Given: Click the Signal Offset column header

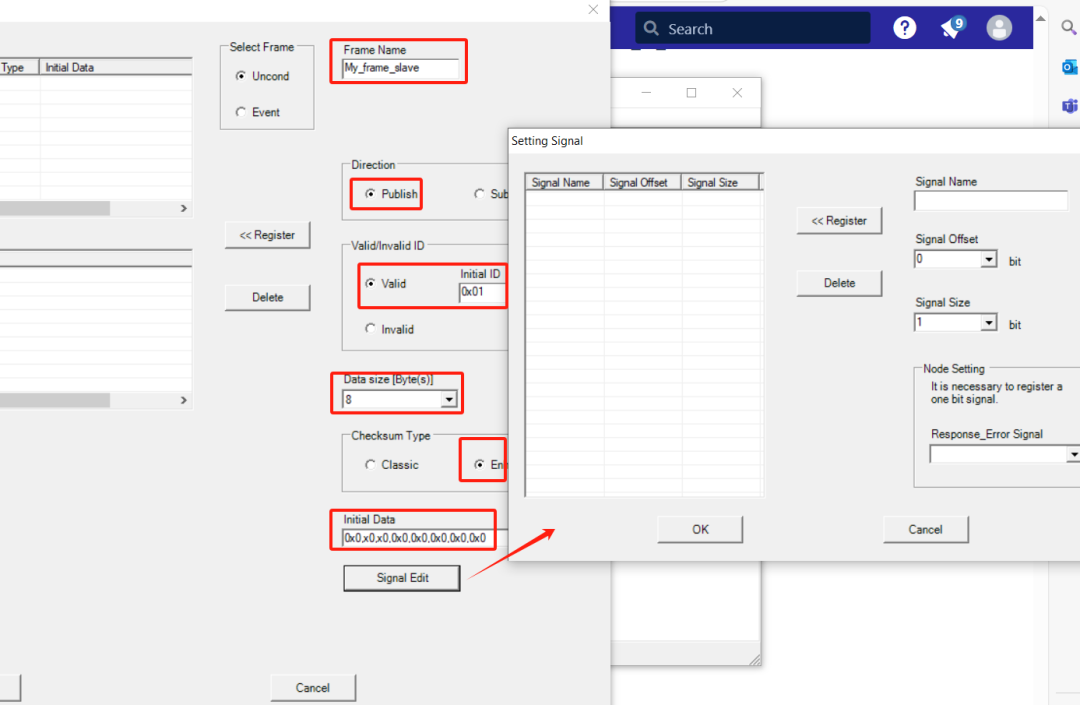Looking at the screenshot, I should click(642, 182).
